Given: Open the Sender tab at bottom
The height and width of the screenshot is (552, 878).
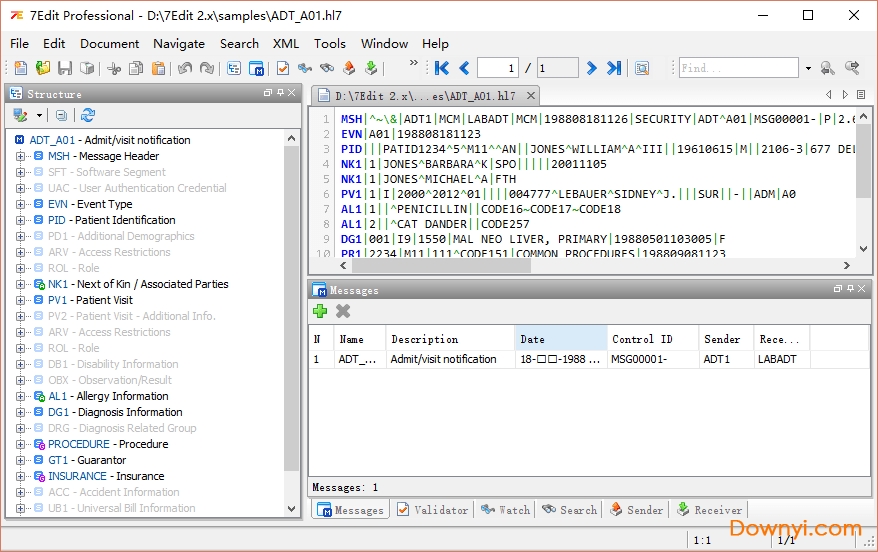Looking at the screenshot, I should tap(636, 510).
